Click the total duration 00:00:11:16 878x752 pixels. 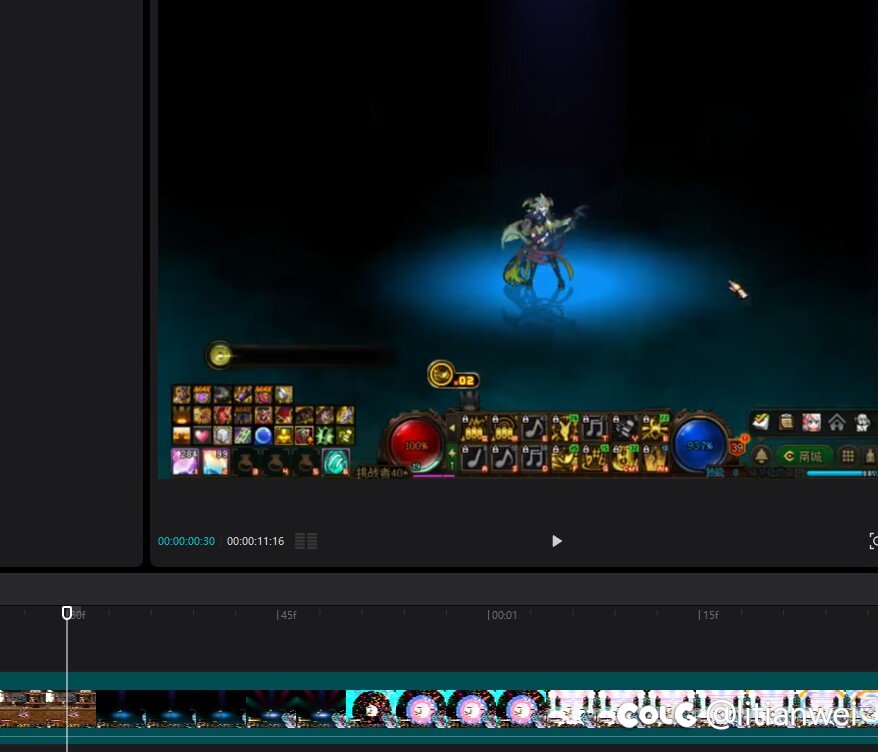pos(255,541)
